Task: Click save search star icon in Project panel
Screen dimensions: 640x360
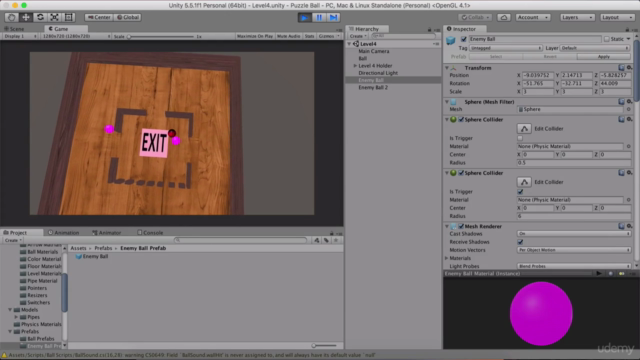Action: pyautogui.click(x=336, y=240)
